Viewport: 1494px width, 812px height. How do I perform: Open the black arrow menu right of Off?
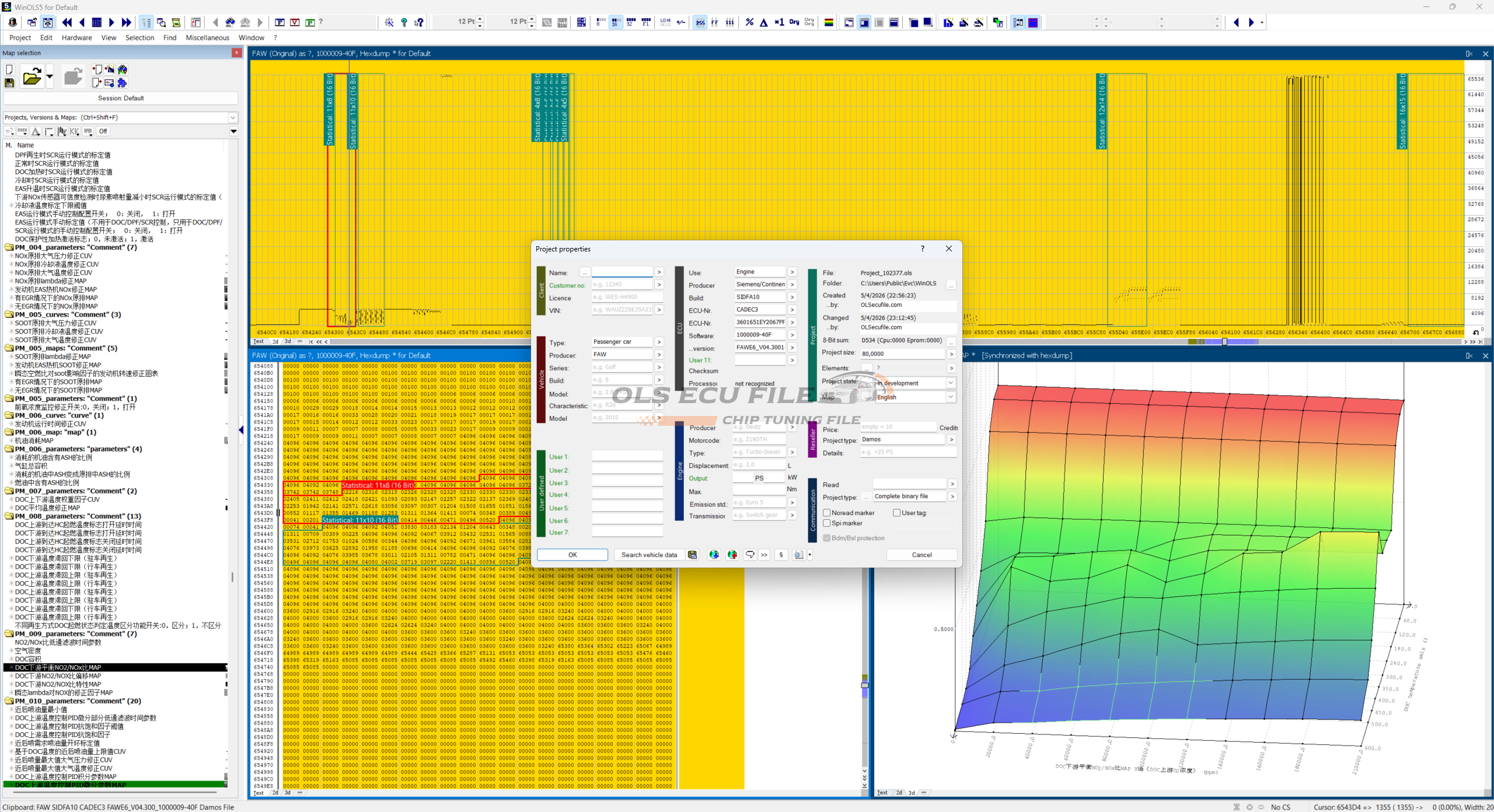coord(233,131)
